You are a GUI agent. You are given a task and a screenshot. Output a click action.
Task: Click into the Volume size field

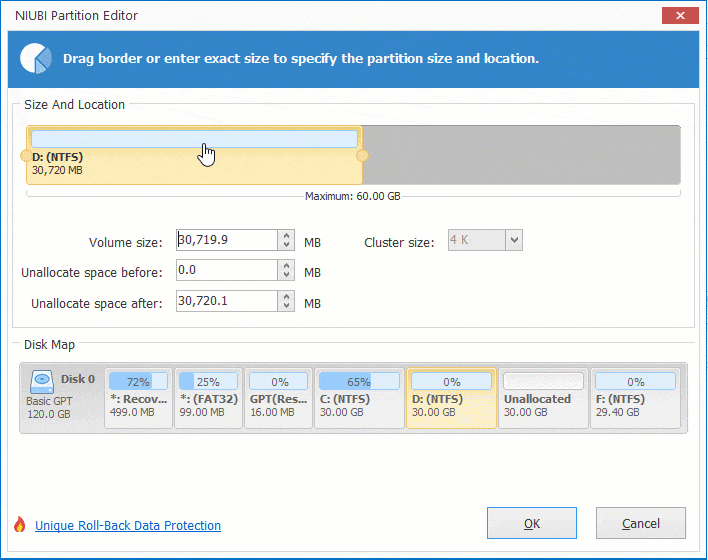[x=227, y=240]
